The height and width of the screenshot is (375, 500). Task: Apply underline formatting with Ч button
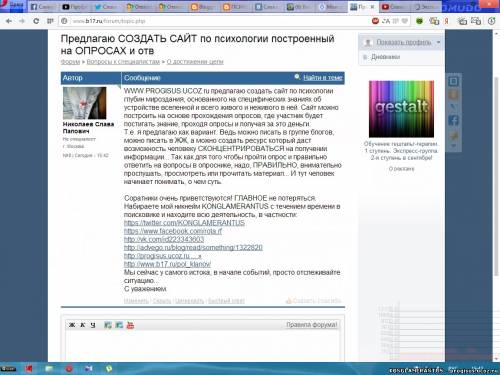click(93, 325)
